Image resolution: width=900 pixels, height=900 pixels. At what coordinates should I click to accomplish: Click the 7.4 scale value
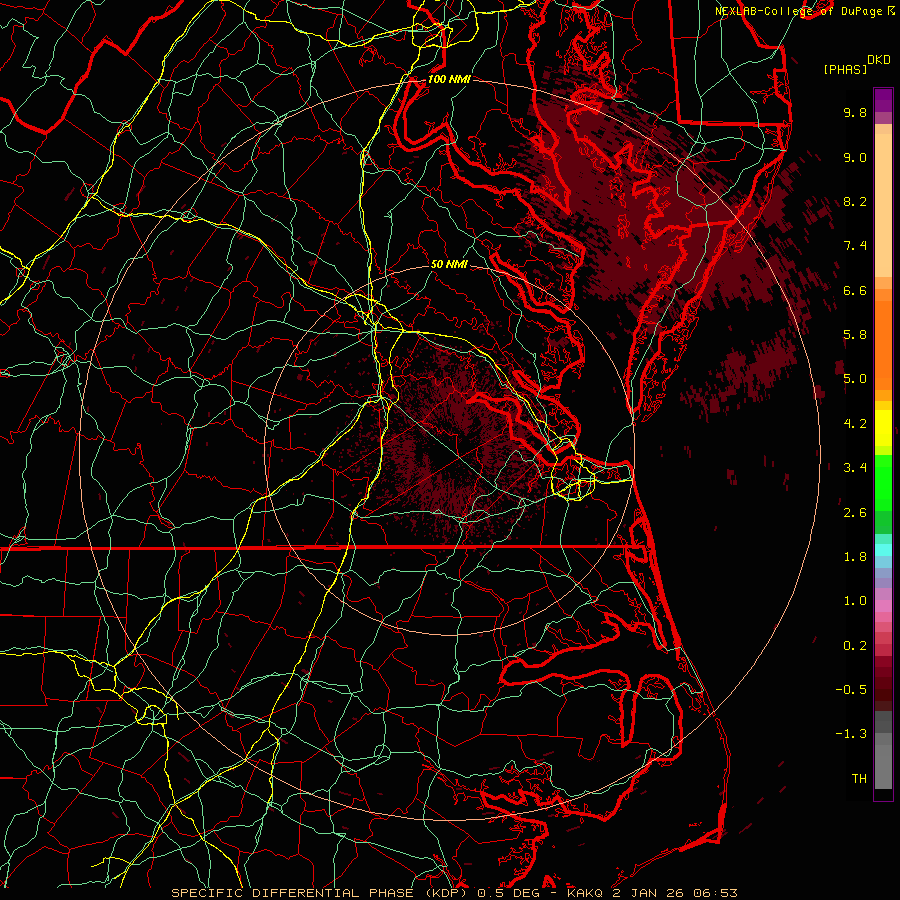point(855,246)
